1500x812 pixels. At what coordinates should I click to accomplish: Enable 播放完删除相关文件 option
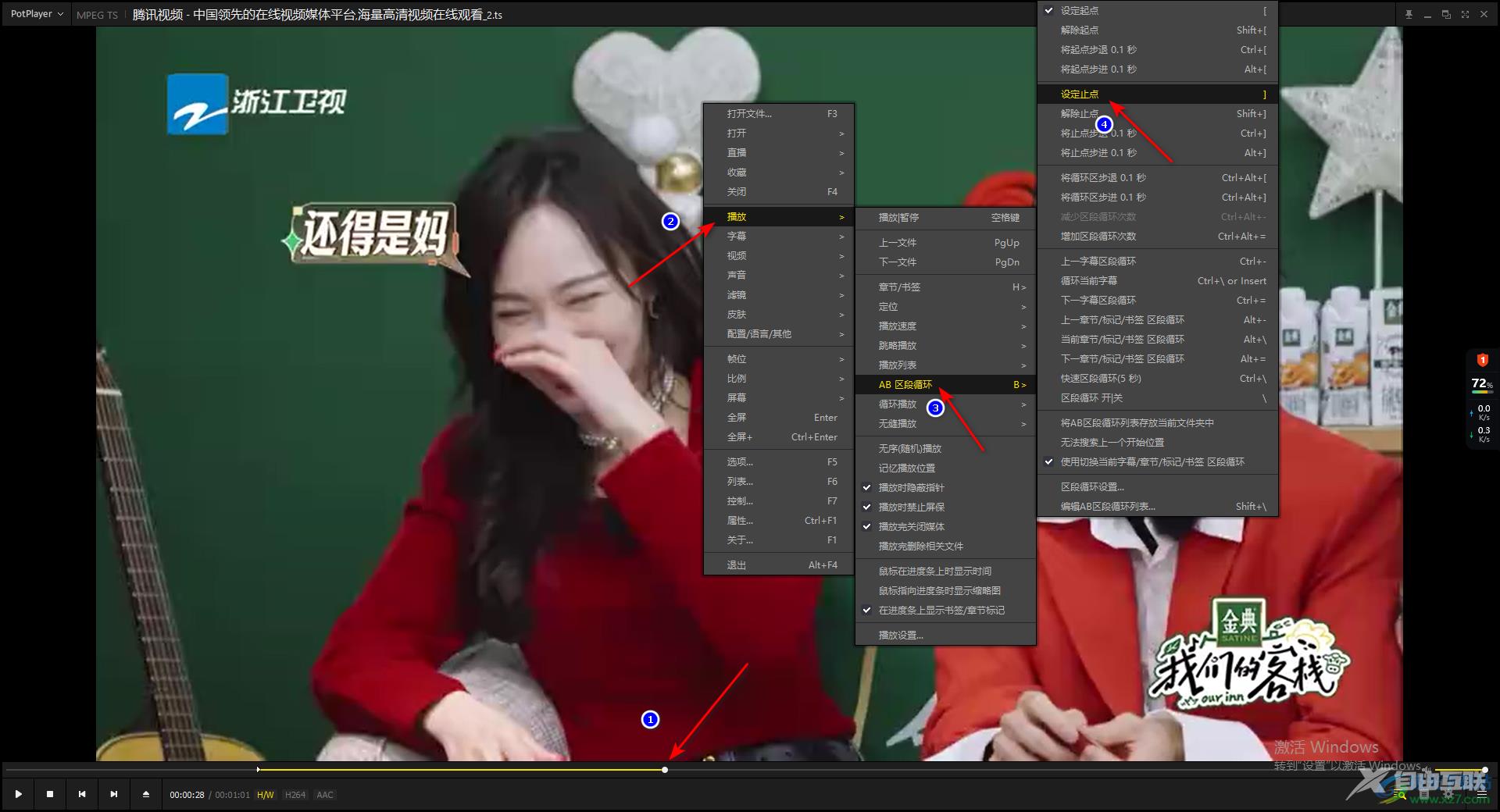coord(945,546)
